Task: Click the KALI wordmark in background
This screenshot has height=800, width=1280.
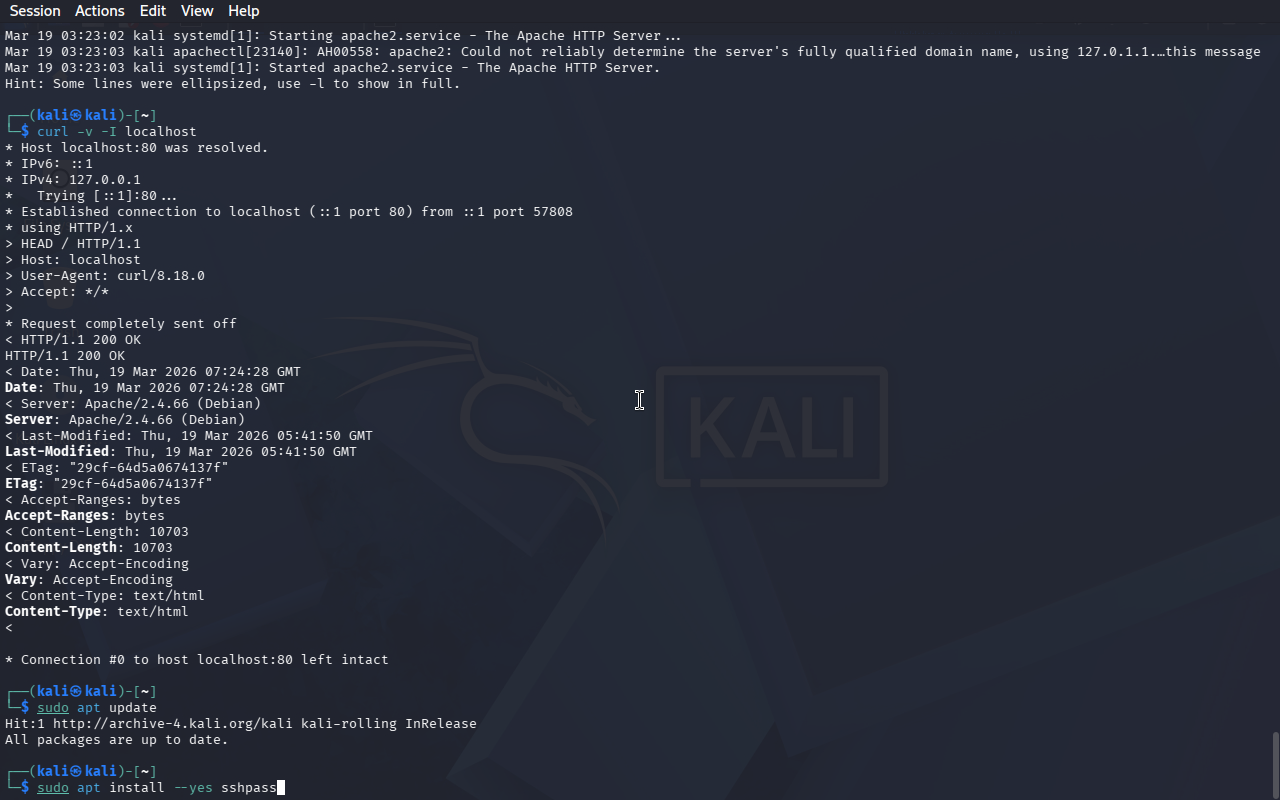Action: [x=772, y=427]
